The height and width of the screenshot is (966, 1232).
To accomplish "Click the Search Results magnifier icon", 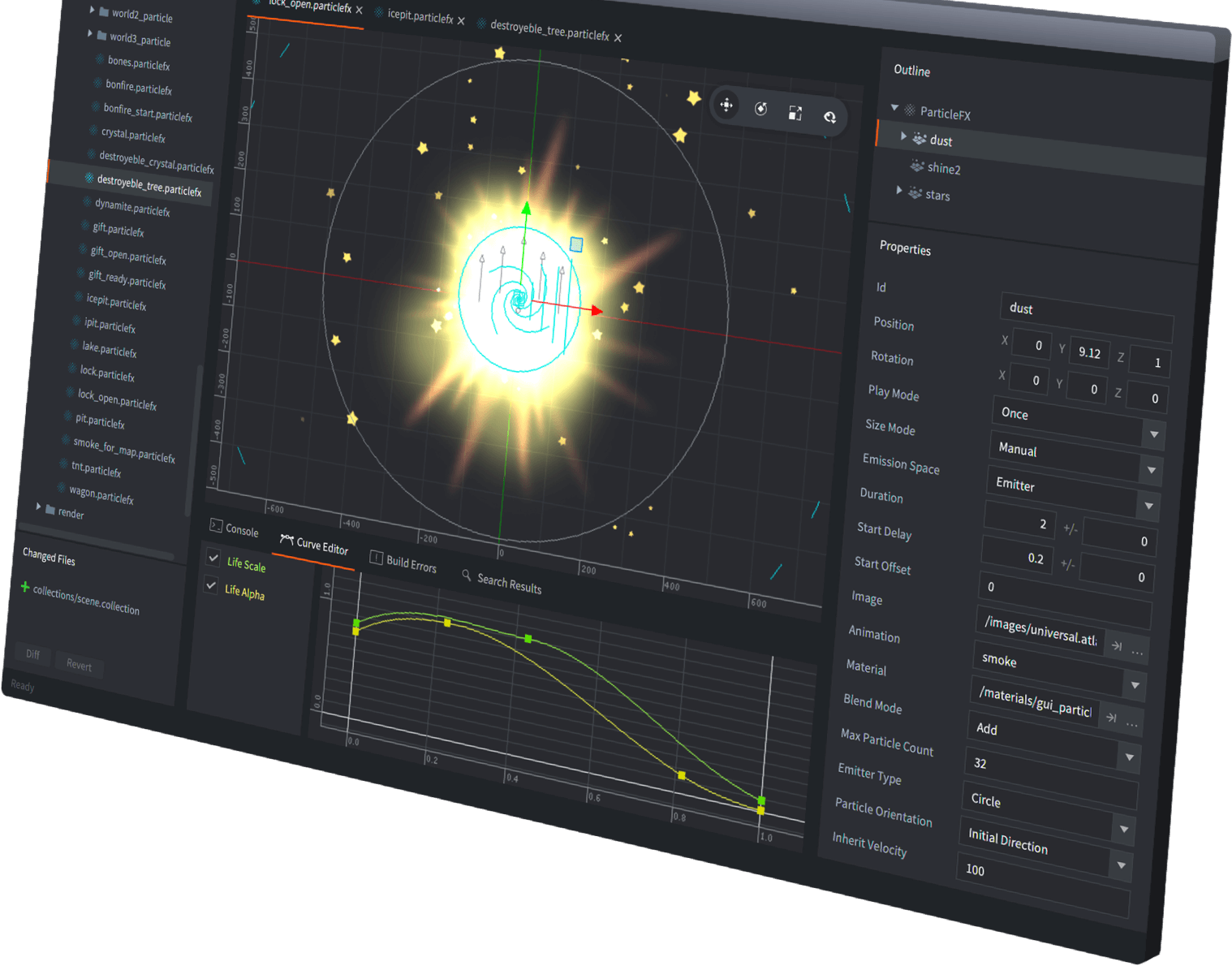I will pos(467,575).
